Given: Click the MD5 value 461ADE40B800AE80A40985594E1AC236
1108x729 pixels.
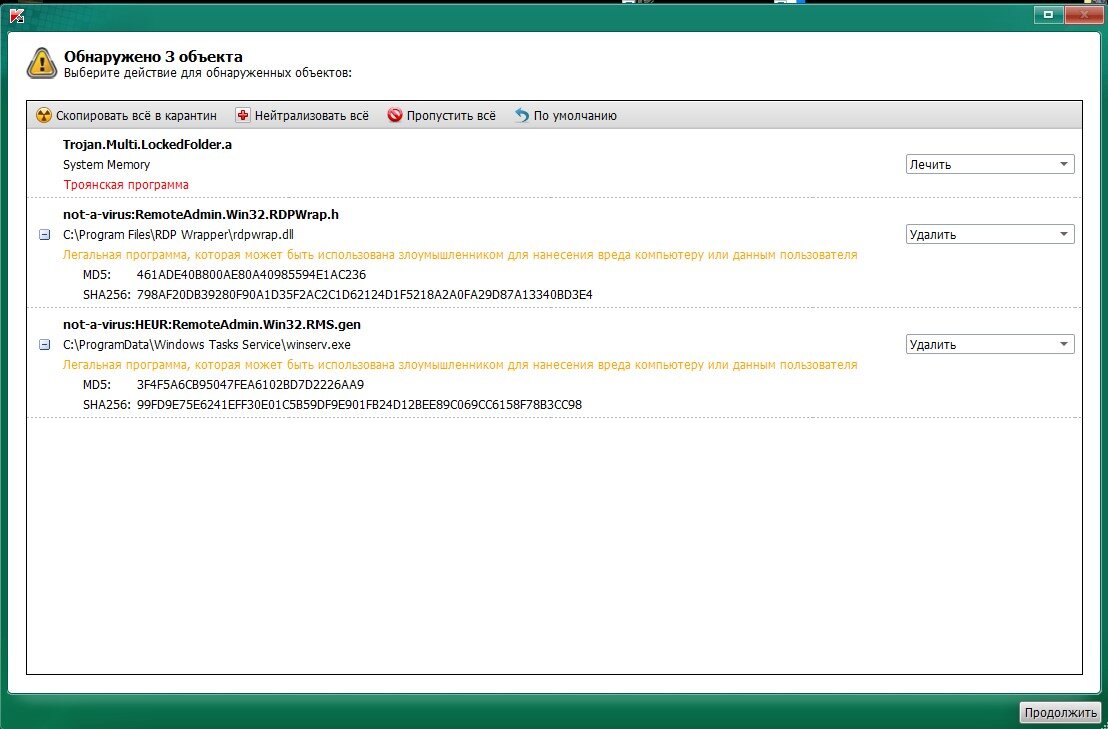Looking at the screenshot, I should [x=252, y=275].
